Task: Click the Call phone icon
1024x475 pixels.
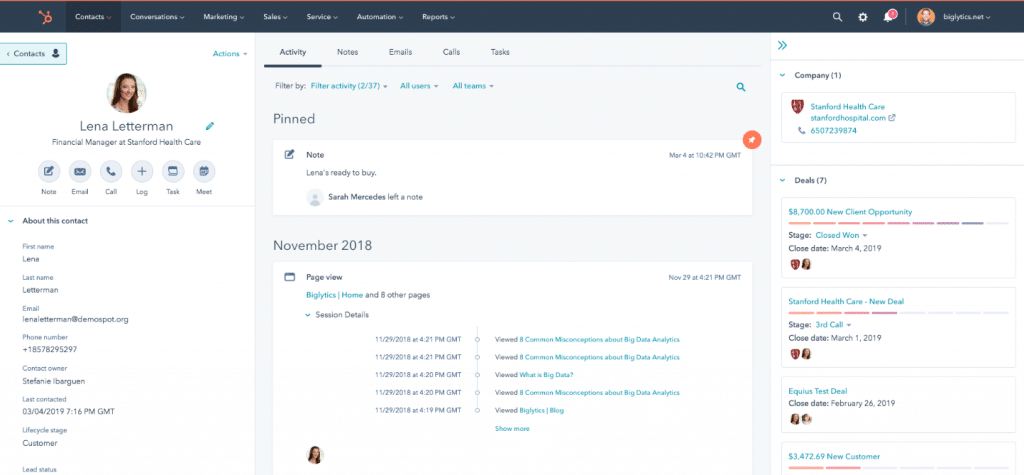Action: 111,171
